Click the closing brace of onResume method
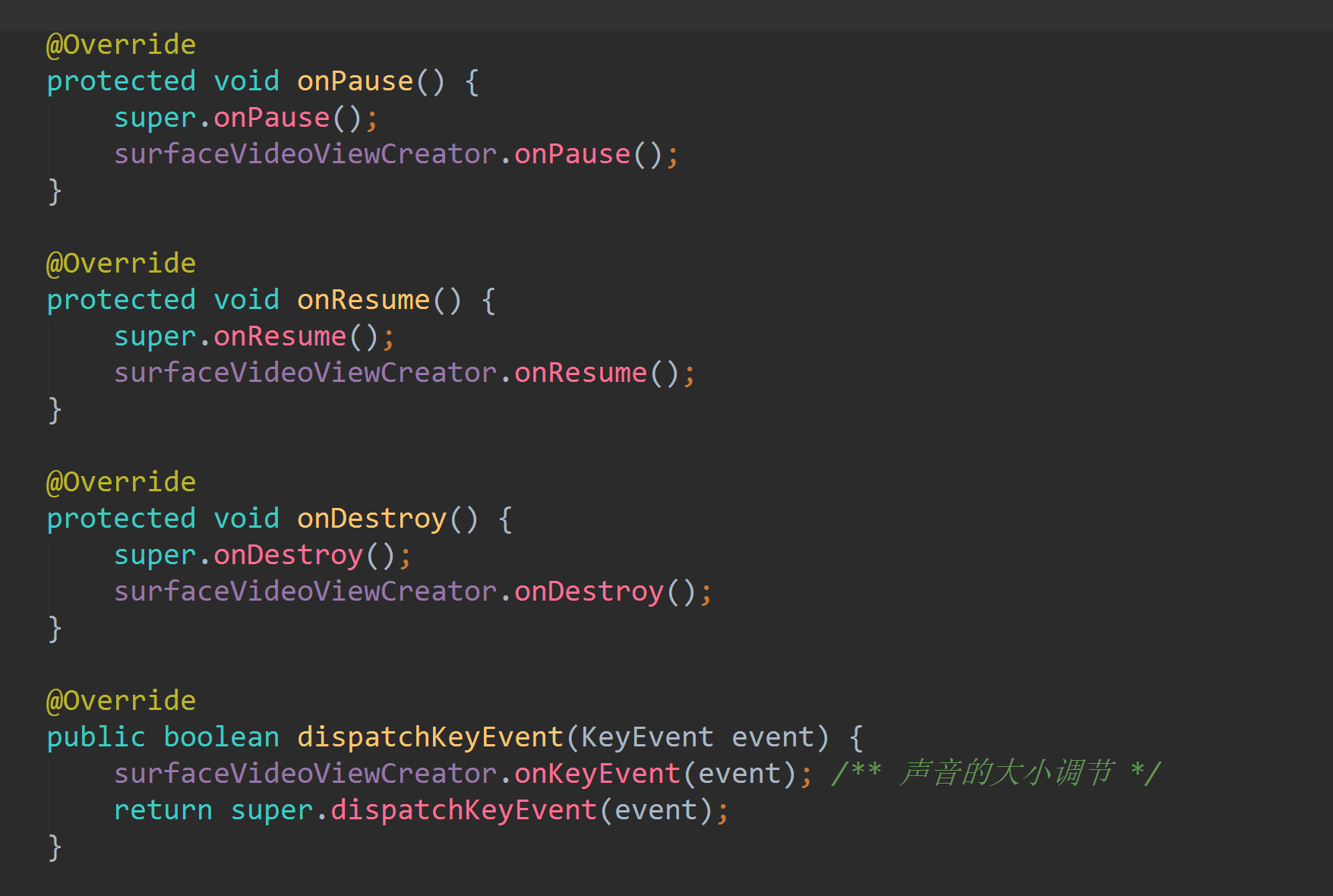 [x=54, y=410]
